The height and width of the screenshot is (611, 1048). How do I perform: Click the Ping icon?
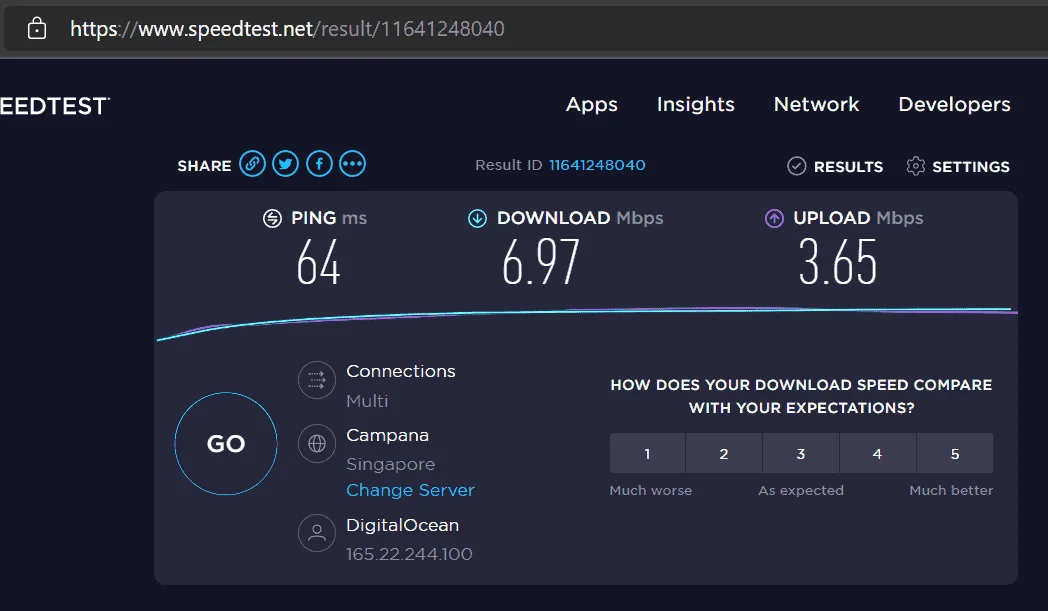272,219
